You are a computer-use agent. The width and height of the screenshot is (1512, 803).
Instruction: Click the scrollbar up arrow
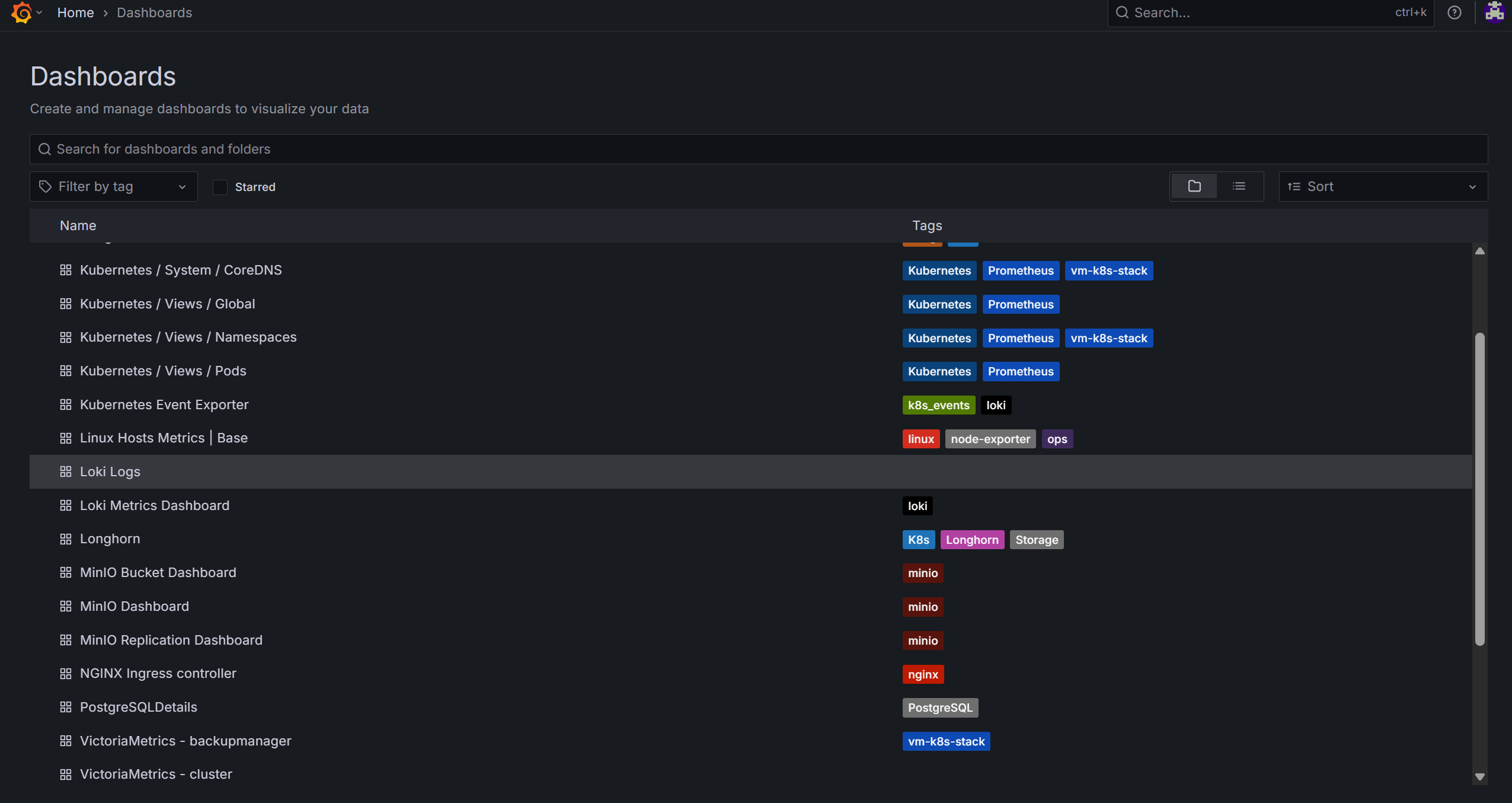click(x=1479, y=251)
